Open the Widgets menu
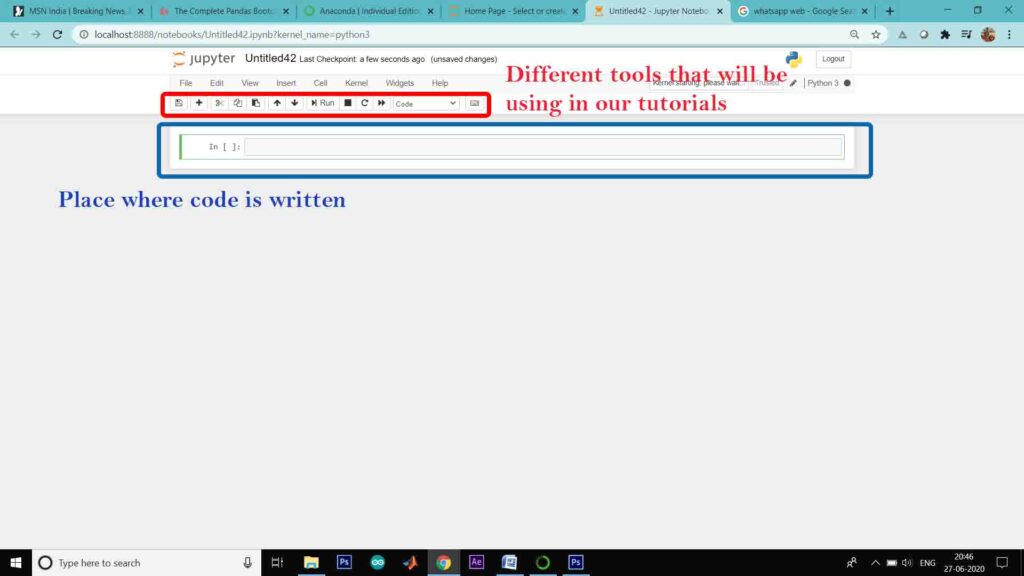 point(400,83)
